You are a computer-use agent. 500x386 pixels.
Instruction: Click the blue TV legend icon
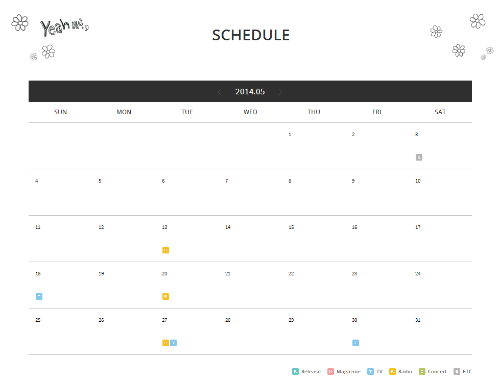tap(370, 371)
